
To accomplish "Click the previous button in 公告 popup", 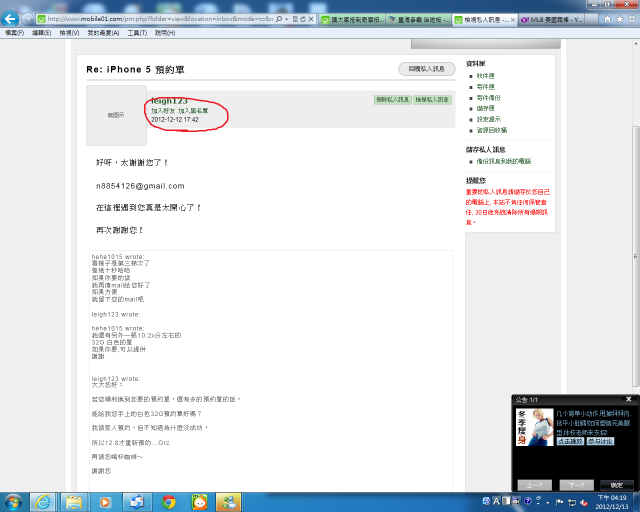I will (x=535, y=485).
